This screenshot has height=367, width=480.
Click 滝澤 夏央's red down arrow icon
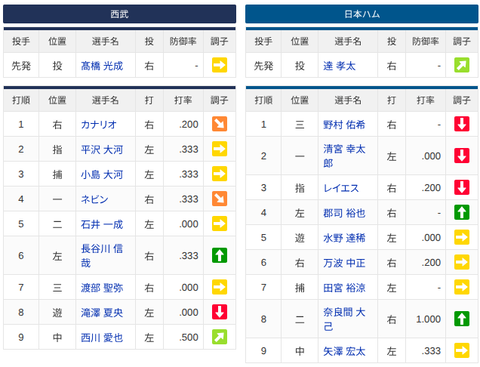click(219, 312)
